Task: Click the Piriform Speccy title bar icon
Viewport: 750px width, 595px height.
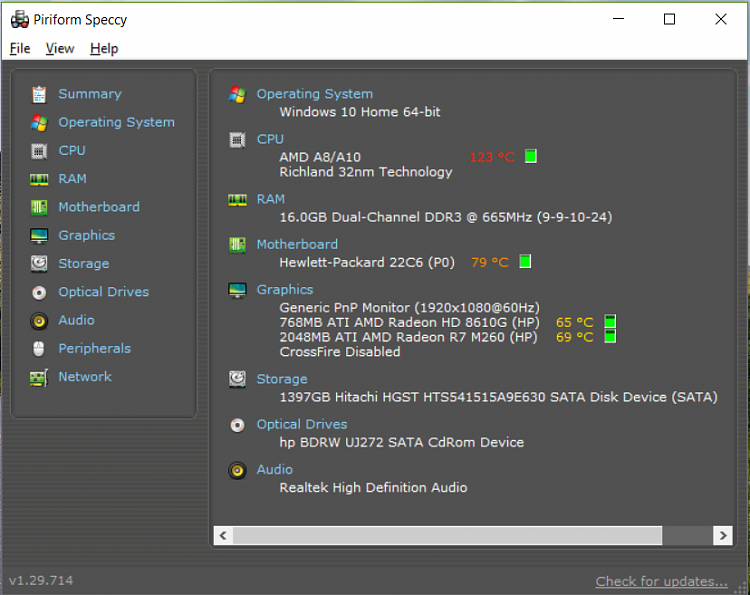Action: pyautogui.click(x=20, y=20)
